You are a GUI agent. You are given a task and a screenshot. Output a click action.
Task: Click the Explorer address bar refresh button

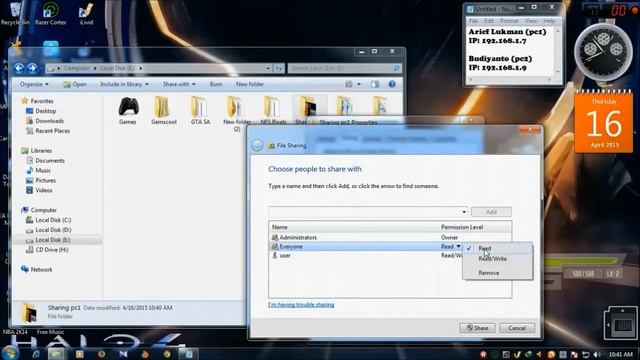[x=278, y=68]
